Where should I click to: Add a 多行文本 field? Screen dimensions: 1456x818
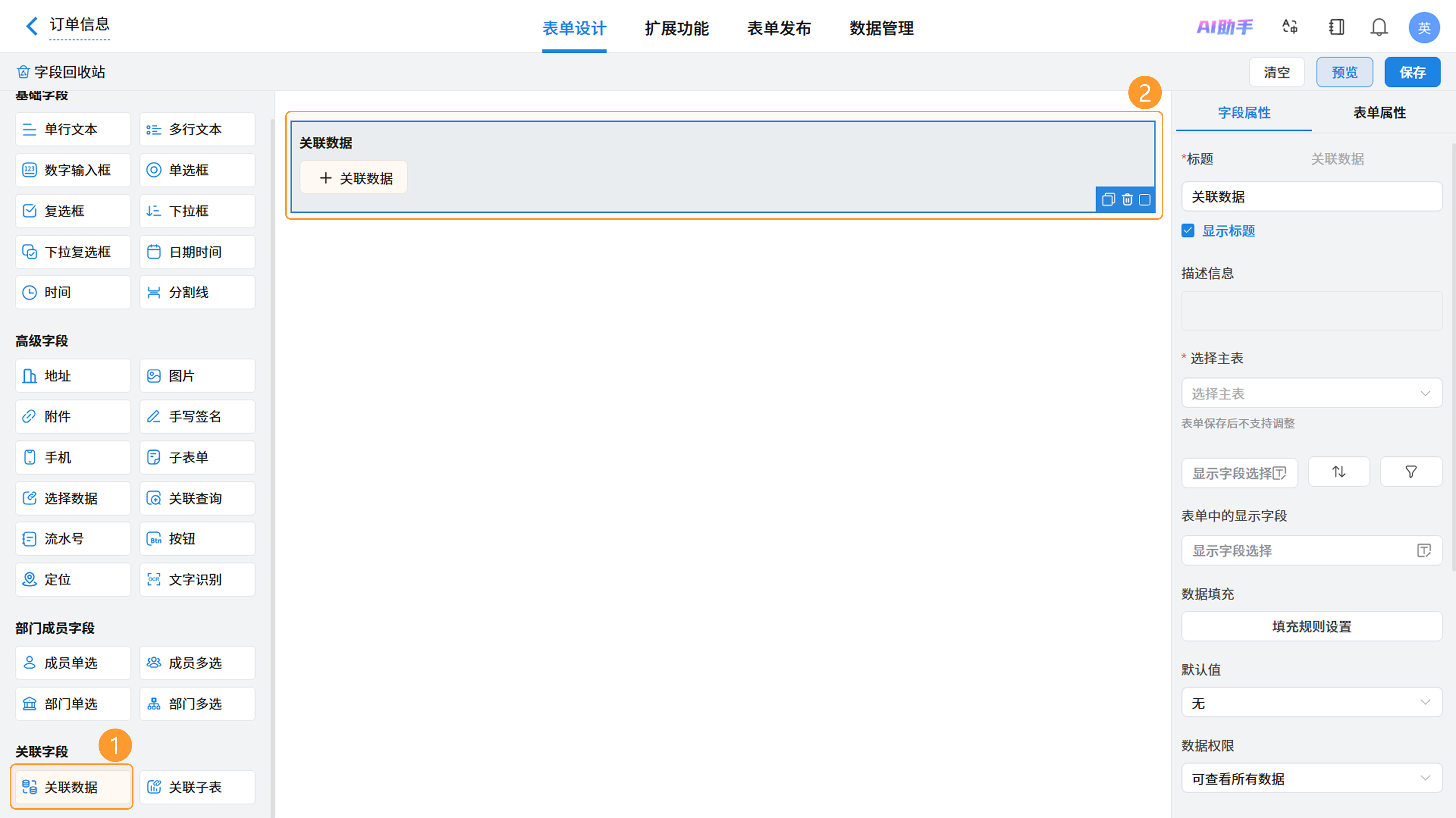197,129
